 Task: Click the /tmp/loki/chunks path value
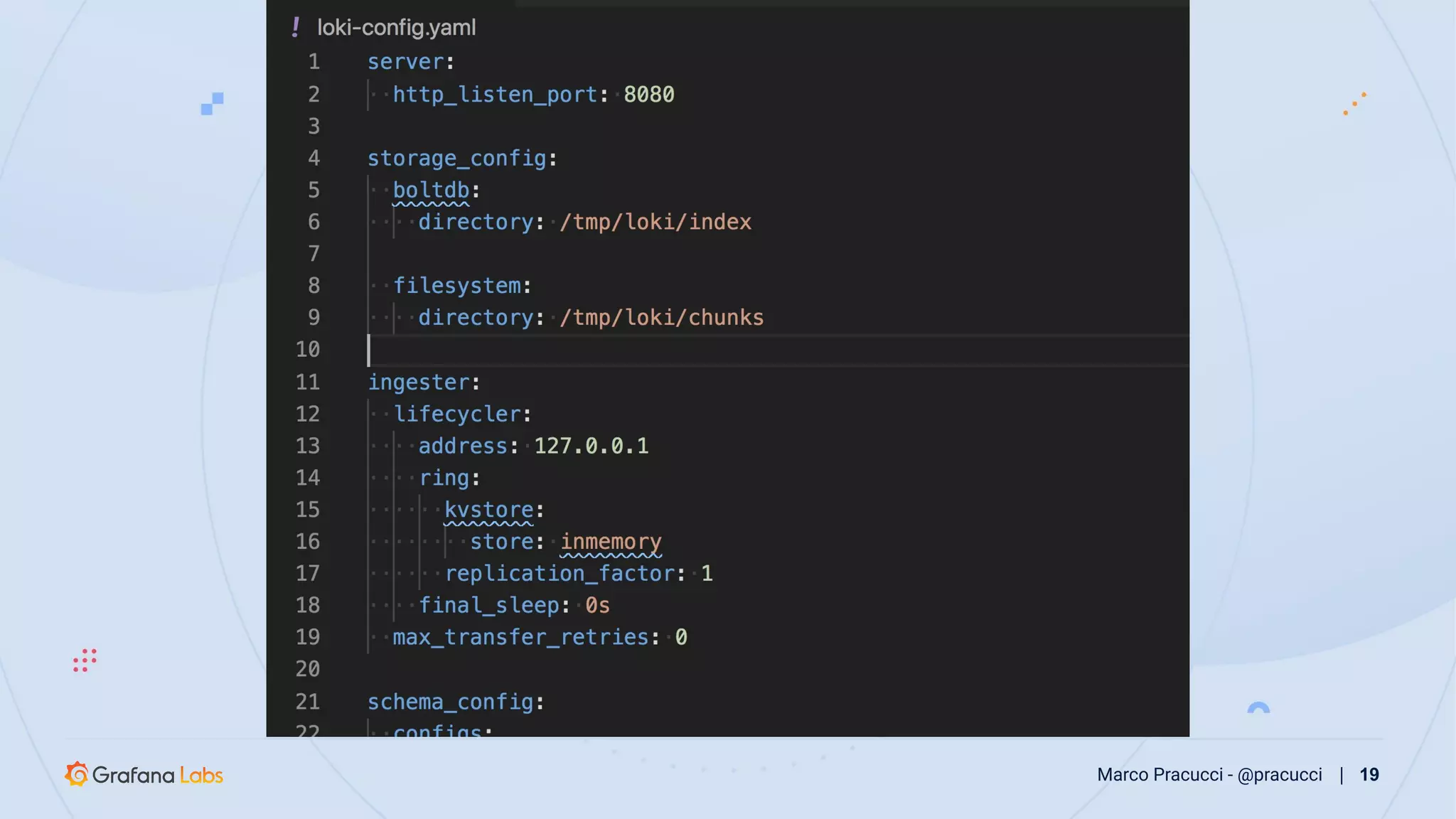coord(661,318)
